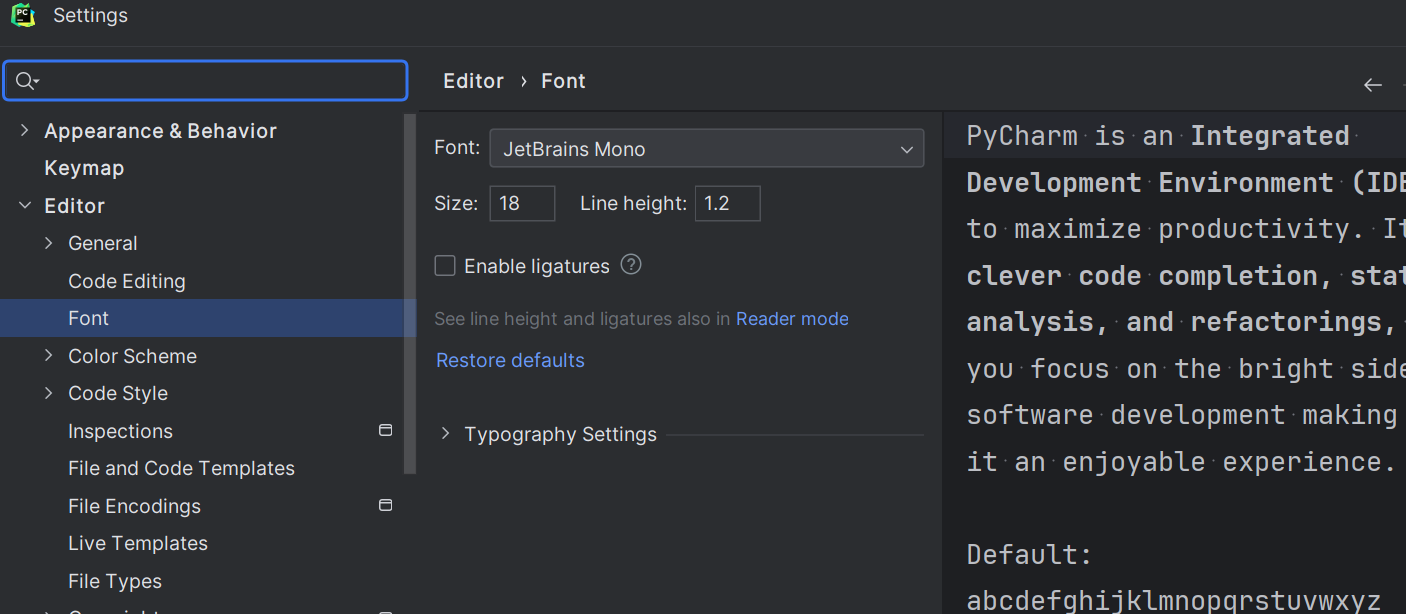Focus the settings search field

206,81
